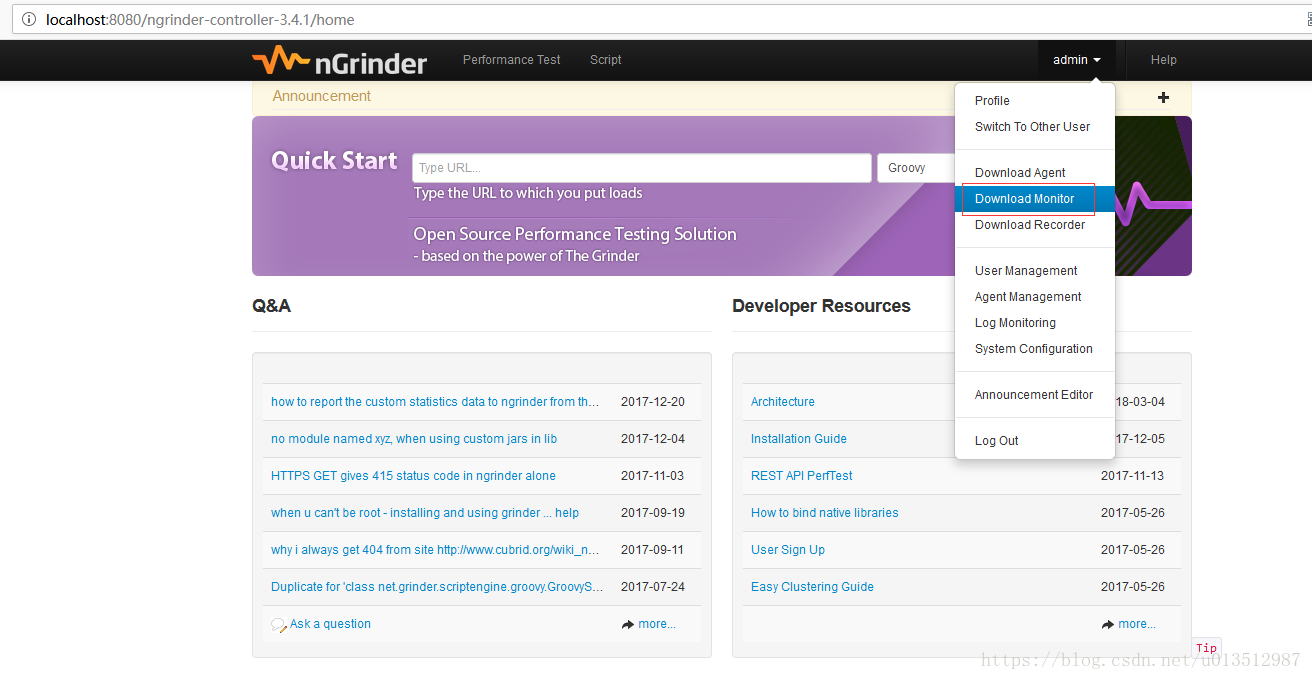This screenshot has height=680, width=1312.
Task: Select Download Monitor
Action: point(1035,199)
